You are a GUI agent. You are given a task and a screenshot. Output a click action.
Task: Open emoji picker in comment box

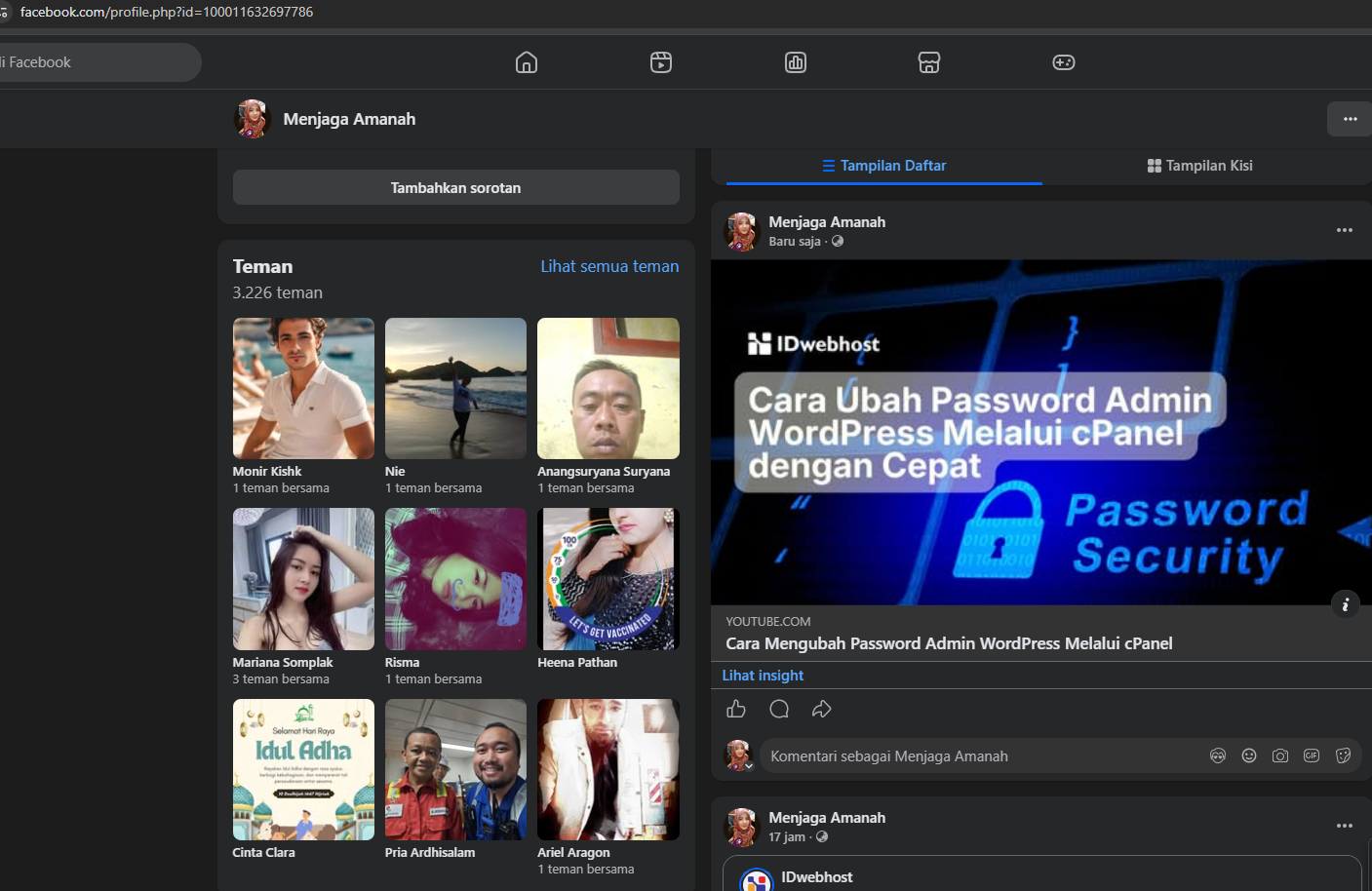[x=1249, y=755]
